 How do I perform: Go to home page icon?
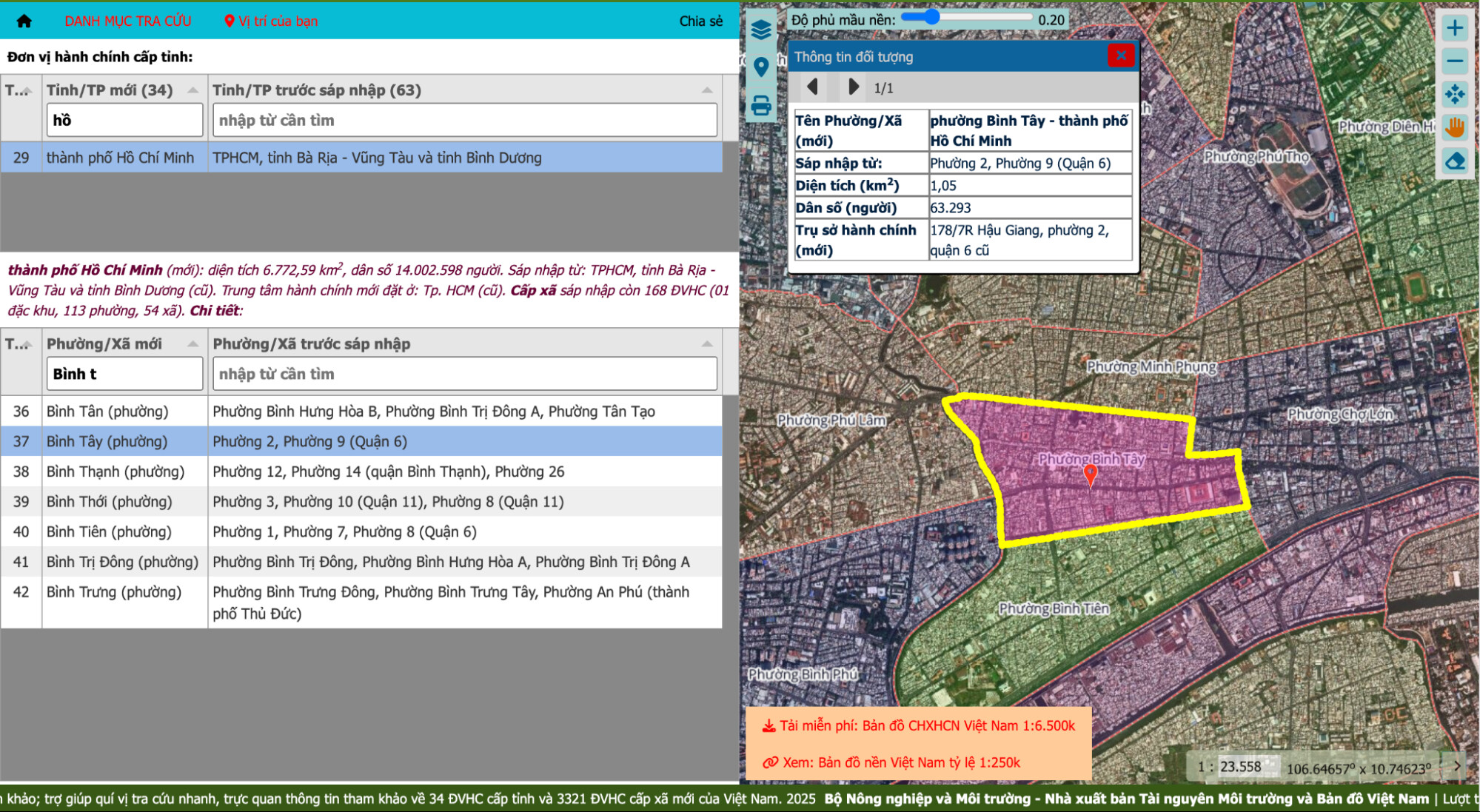[x=24, y=21]
